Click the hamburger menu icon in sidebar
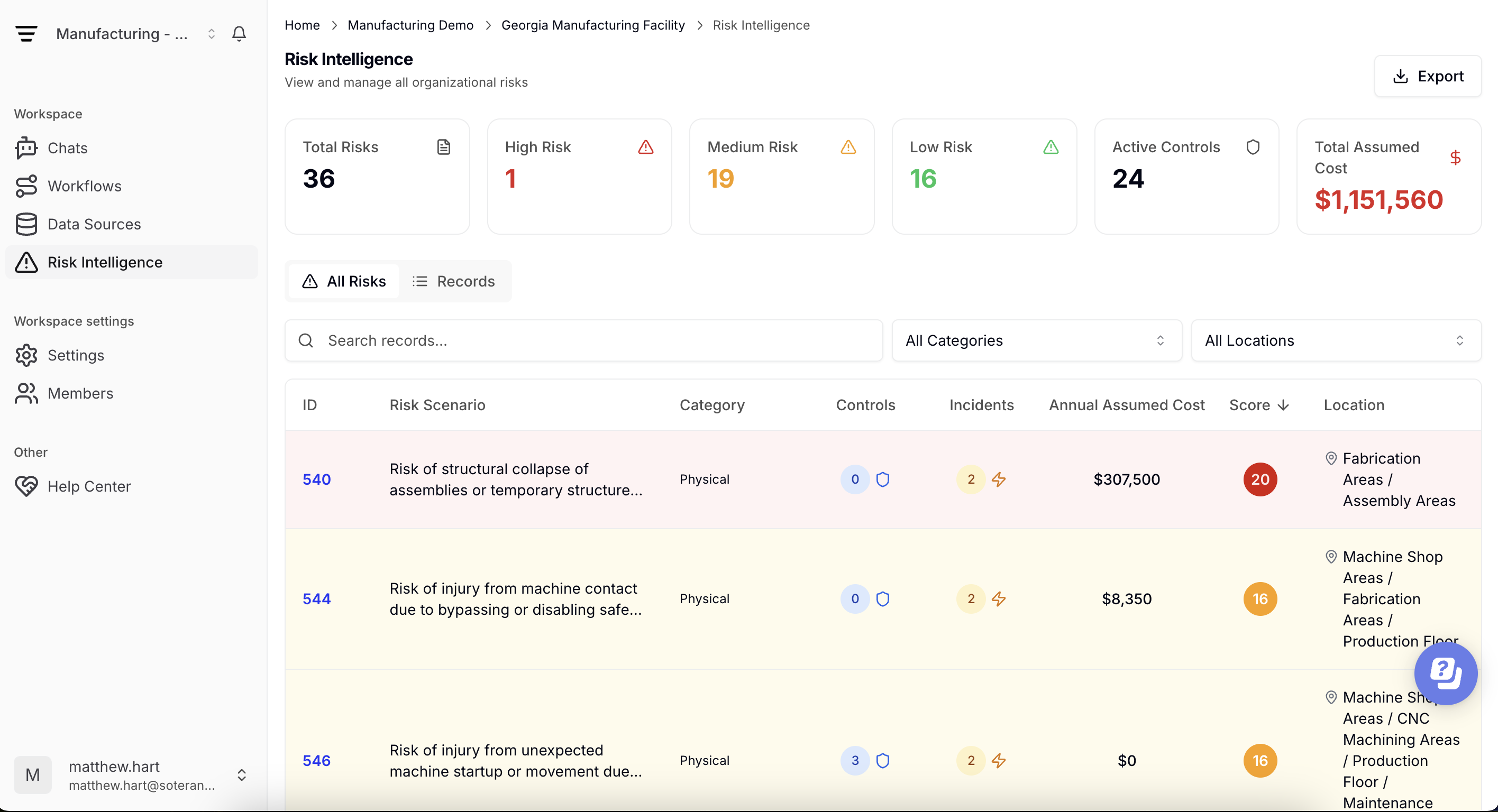The height and width of the screenshot is (812, 1498). [x=26, y=34]
